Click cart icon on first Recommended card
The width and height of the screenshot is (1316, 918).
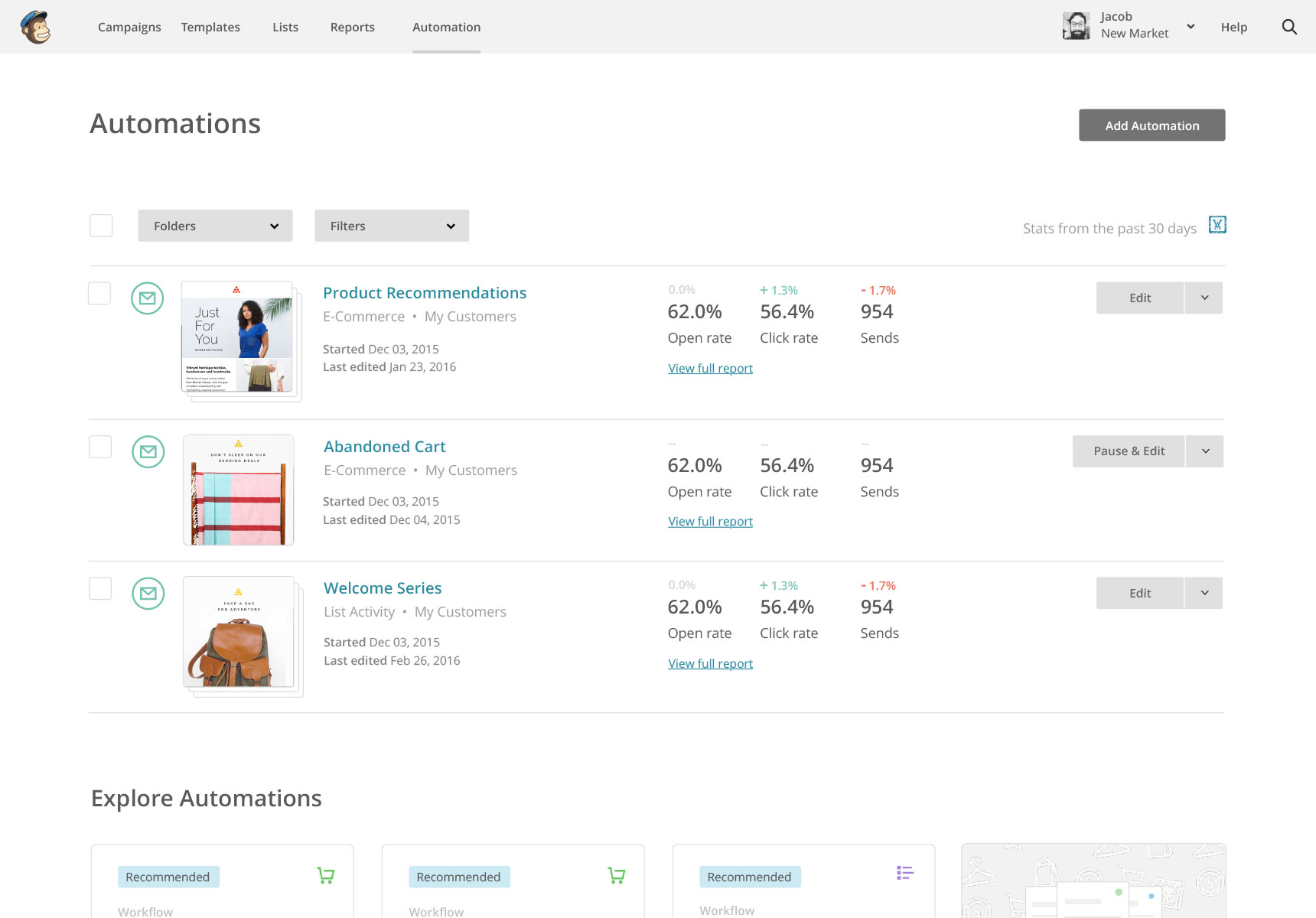tap(326, 876)
